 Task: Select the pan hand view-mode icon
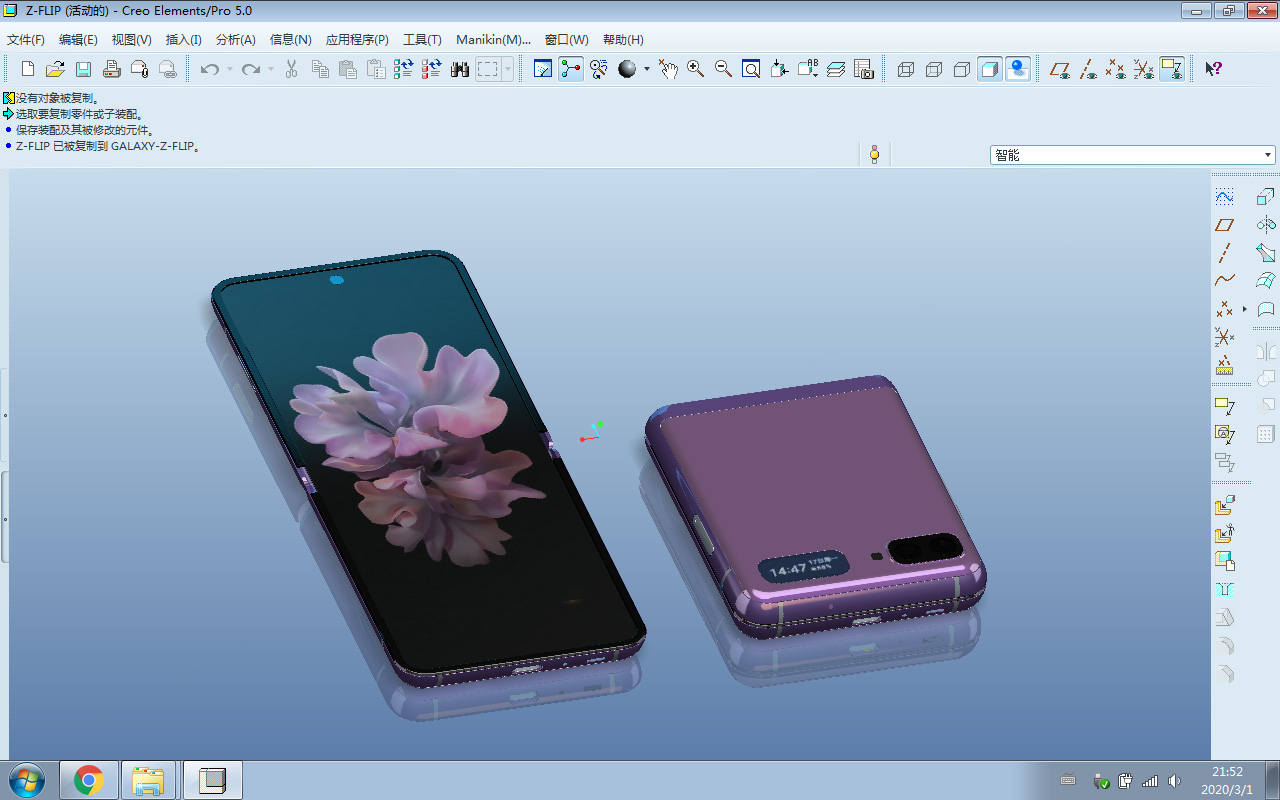(x=668, y=69)
